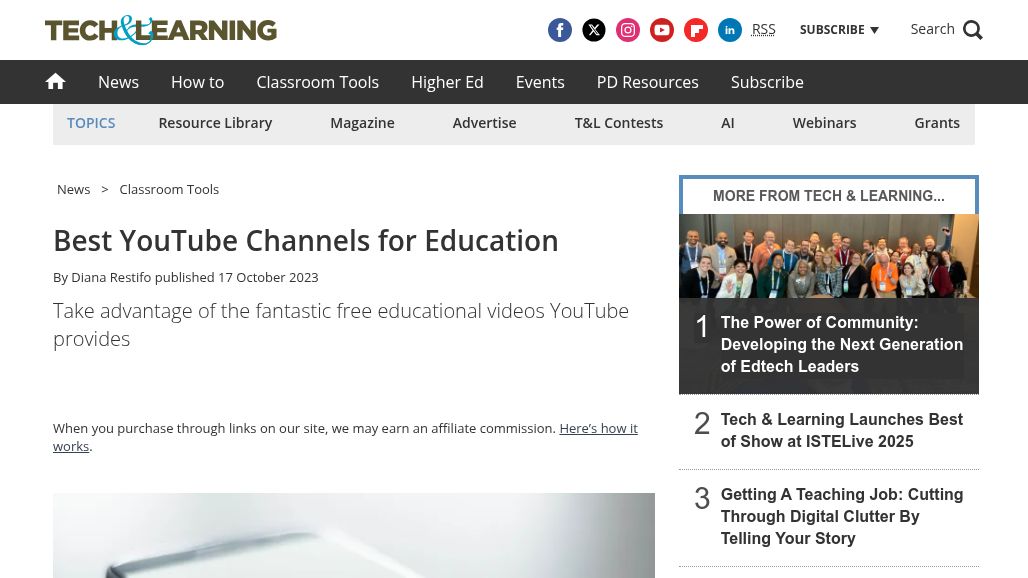Open PD Resources menu
This screenshot has height=578, width=1028.
(x=648, y=82)
